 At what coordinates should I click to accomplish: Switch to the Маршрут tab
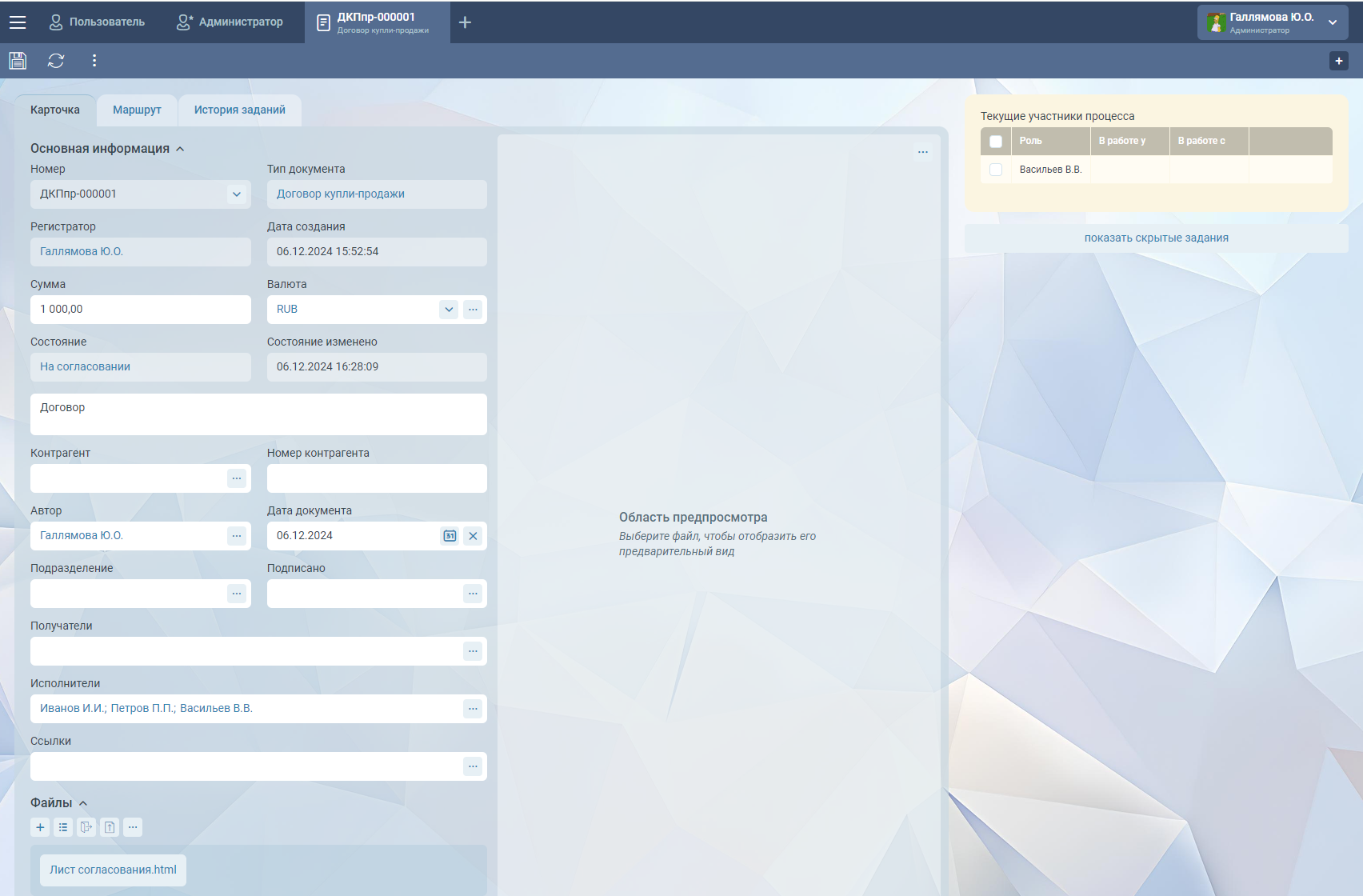(x=137, y=110)
